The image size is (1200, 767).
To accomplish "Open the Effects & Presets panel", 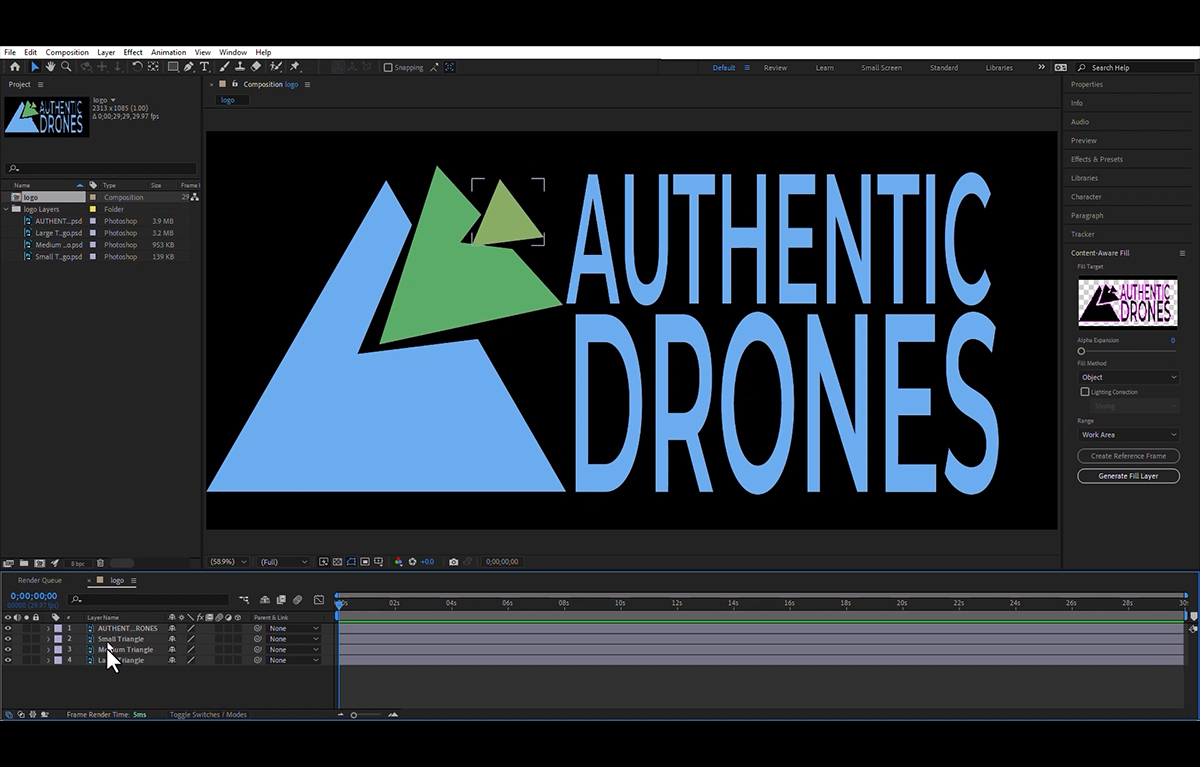I will [x=1097, y=159].
